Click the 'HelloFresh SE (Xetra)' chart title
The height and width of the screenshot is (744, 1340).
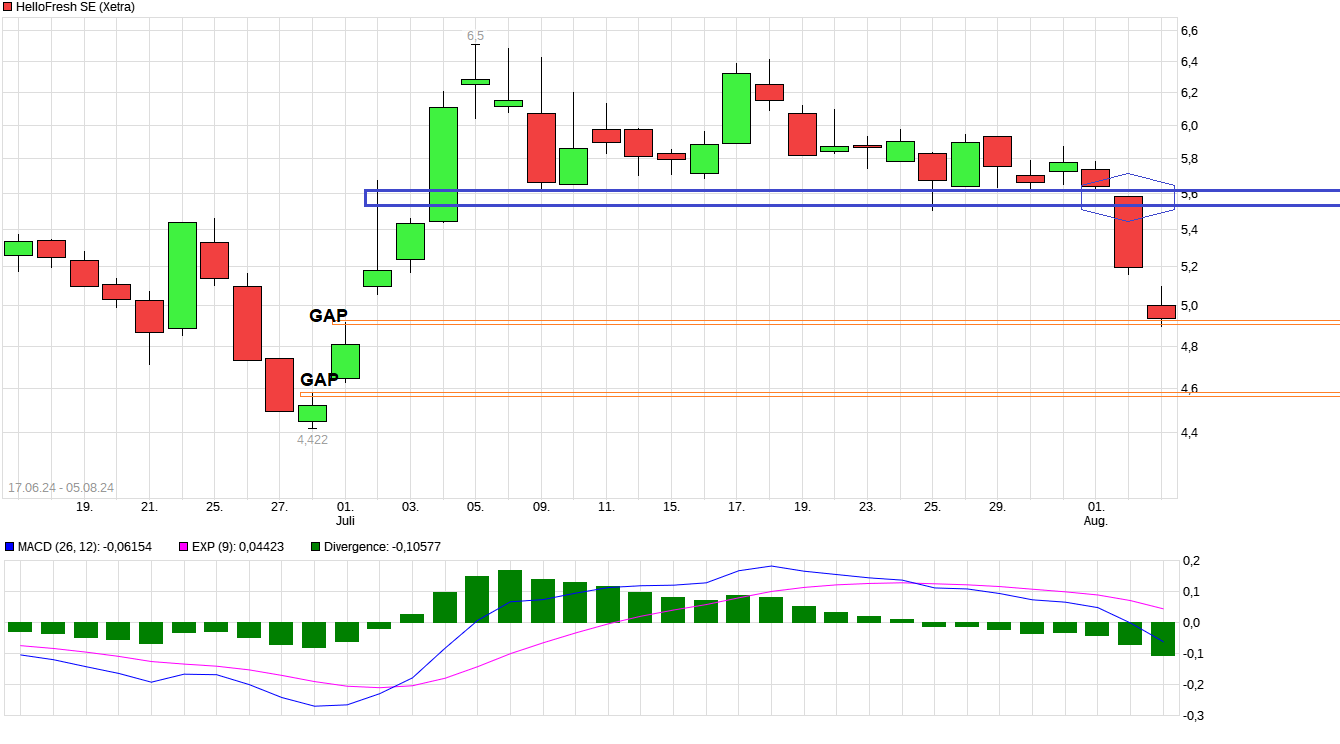point(76,7)
